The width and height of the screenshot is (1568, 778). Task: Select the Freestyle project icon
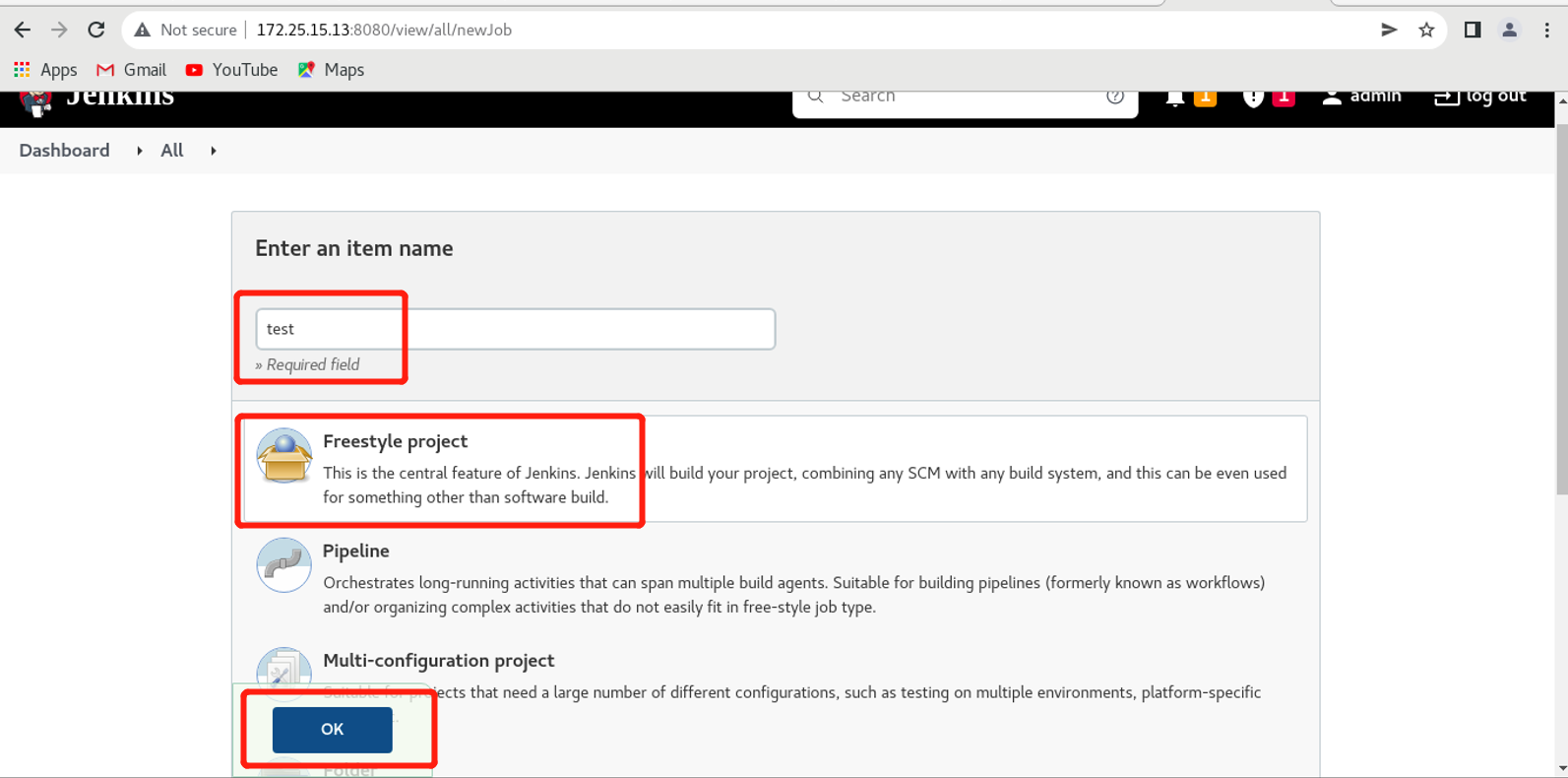tap(284, 456)
